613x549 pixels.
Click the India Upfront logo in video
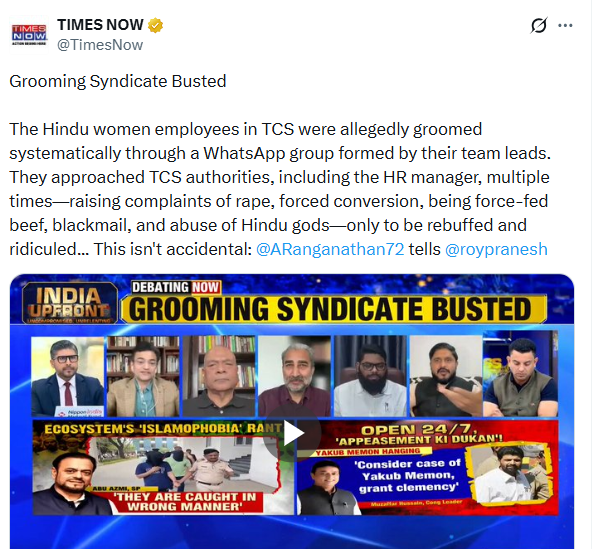70,301
